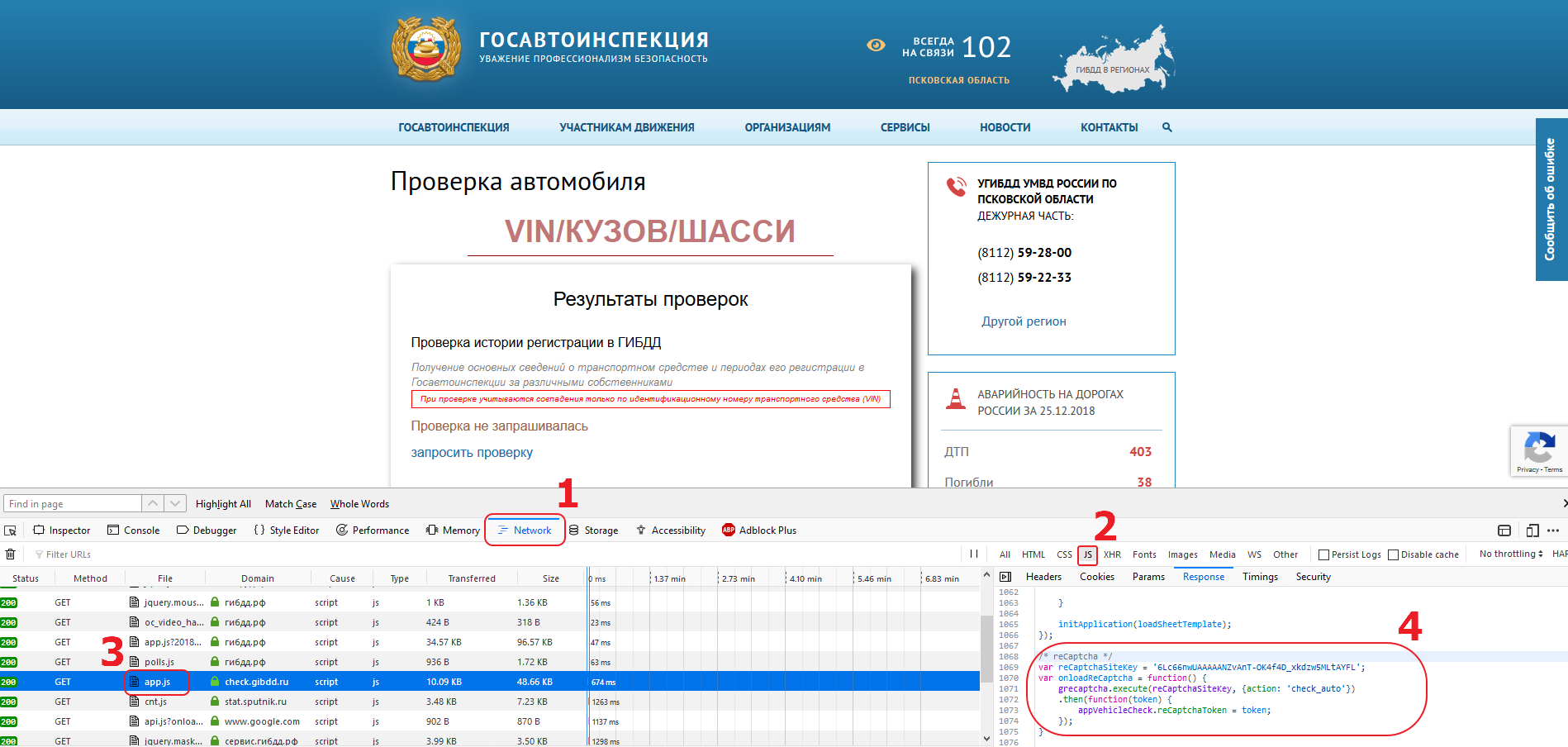Open СЕРВИСЫ nav menu
1568x747 pixels.
pos(905,127)
